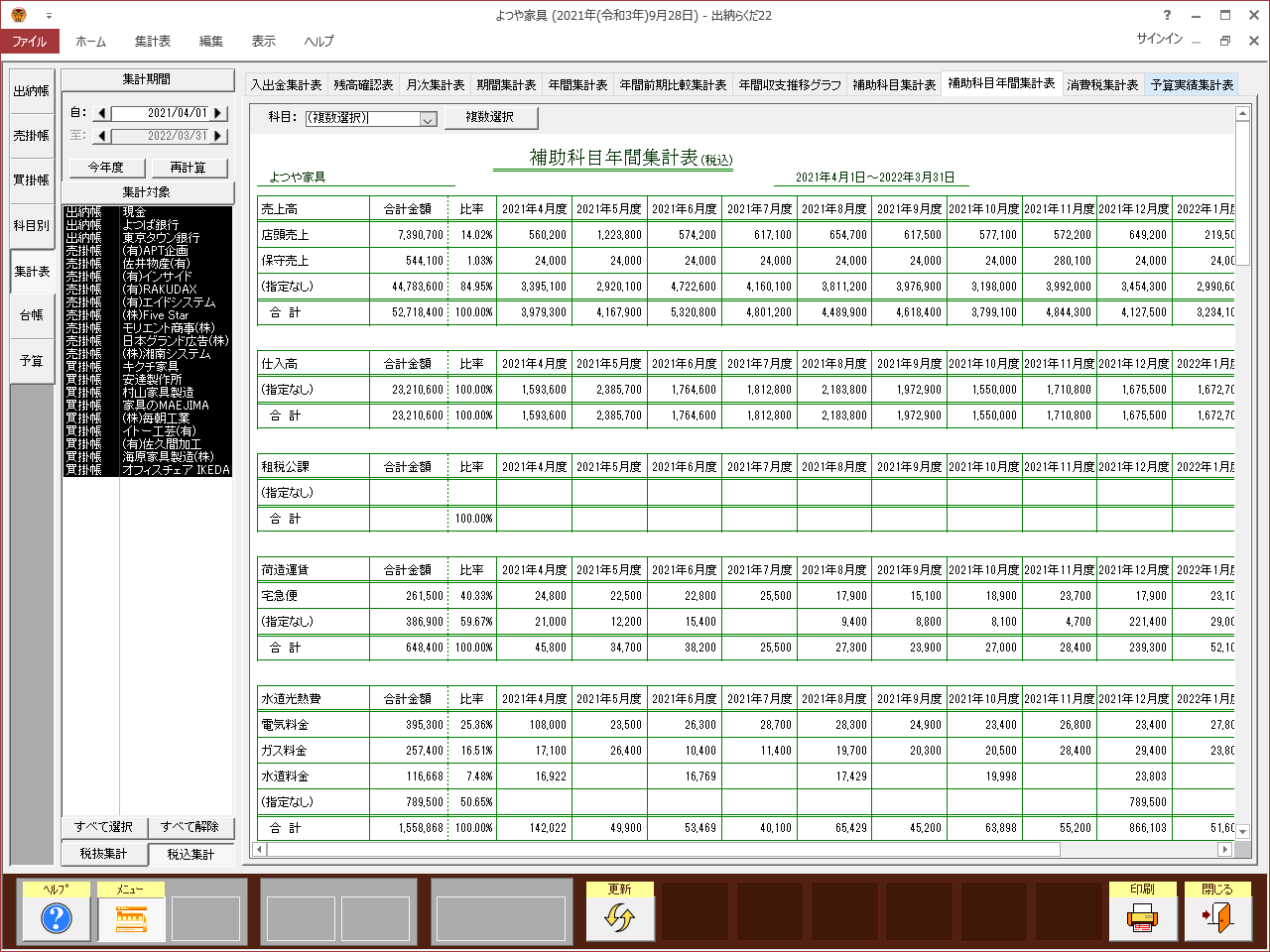
Task: Click the start date field 2021/04/01
Action: pos(160,113)
